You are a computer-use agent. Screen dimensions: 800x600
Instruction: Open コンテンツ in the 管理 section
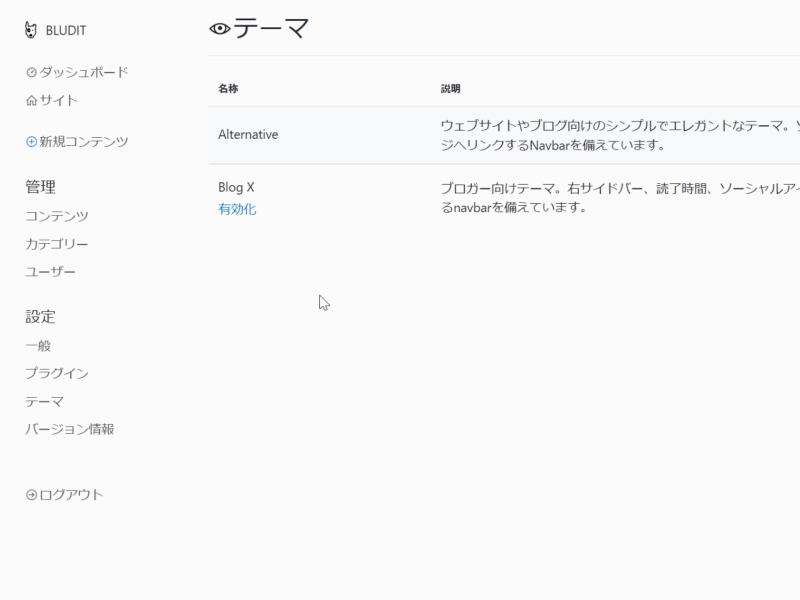point(57,216)
